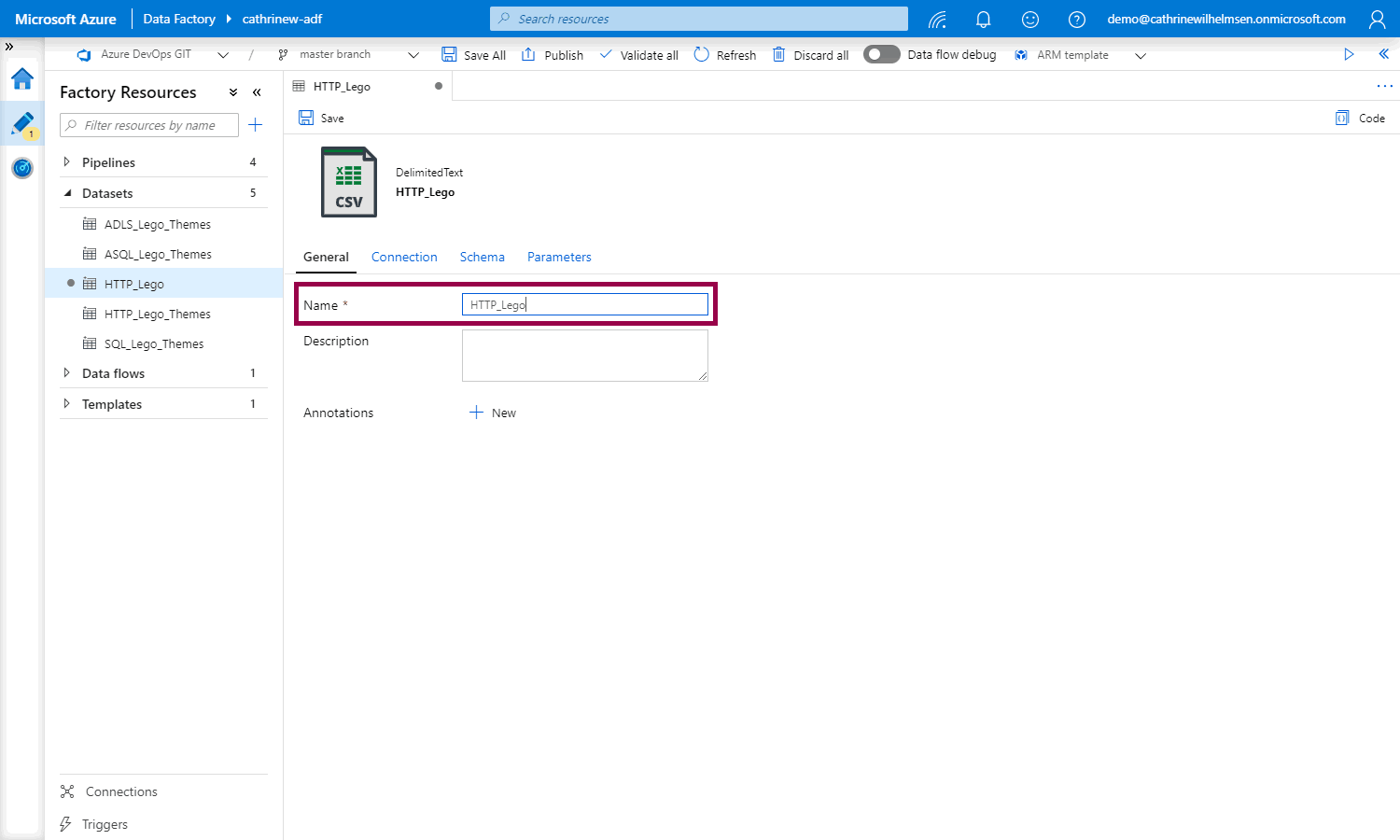
Task: Click the Discard all trash icon
Action: pyautogui.click(x=779, y=55)
